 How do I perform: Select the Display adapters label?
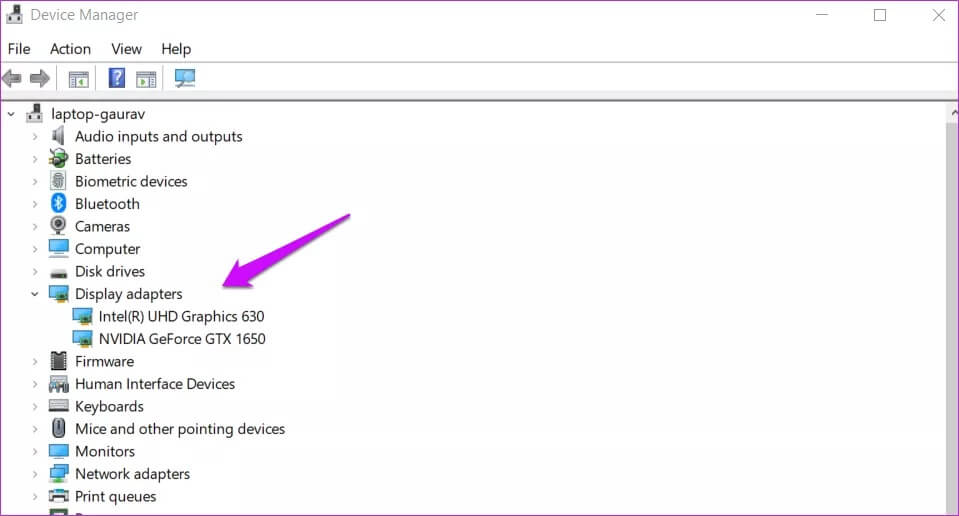click(x=128, y=294)
